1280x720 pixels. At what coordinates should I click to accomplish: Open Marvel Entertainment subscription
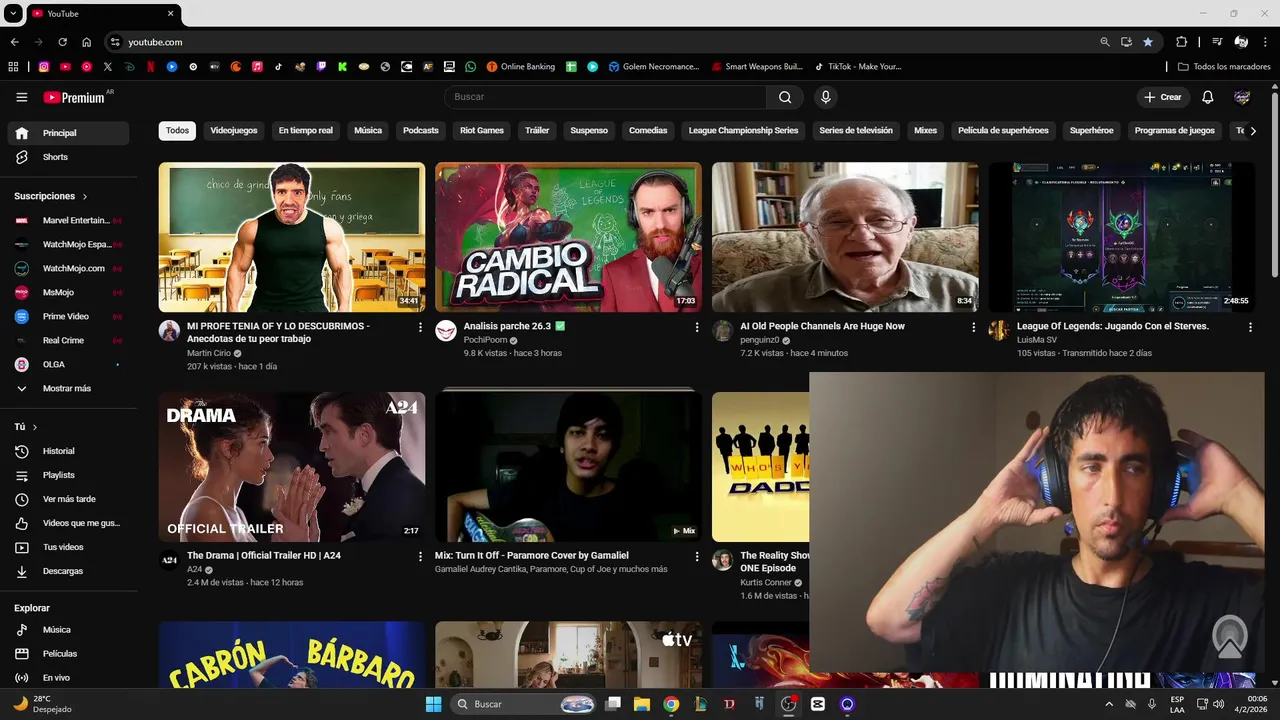68,220
